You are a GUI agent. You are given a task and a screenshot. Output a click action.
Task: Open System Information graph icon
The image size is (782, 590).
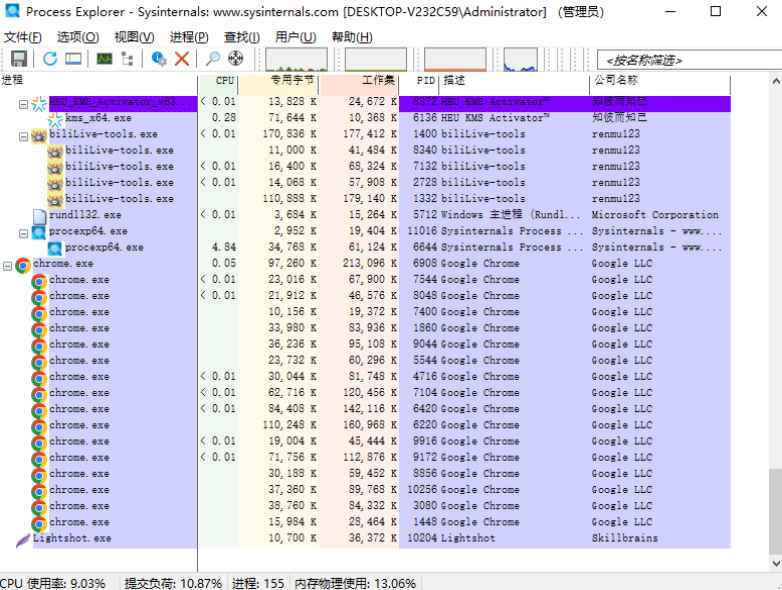(104, 59)
